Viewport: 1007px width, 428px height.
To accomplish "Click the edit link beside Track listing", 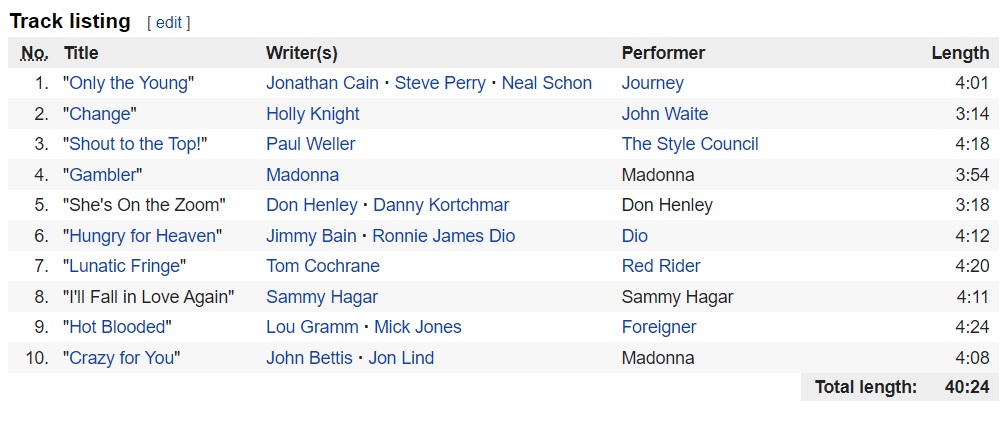I will [x=168, y=22].
